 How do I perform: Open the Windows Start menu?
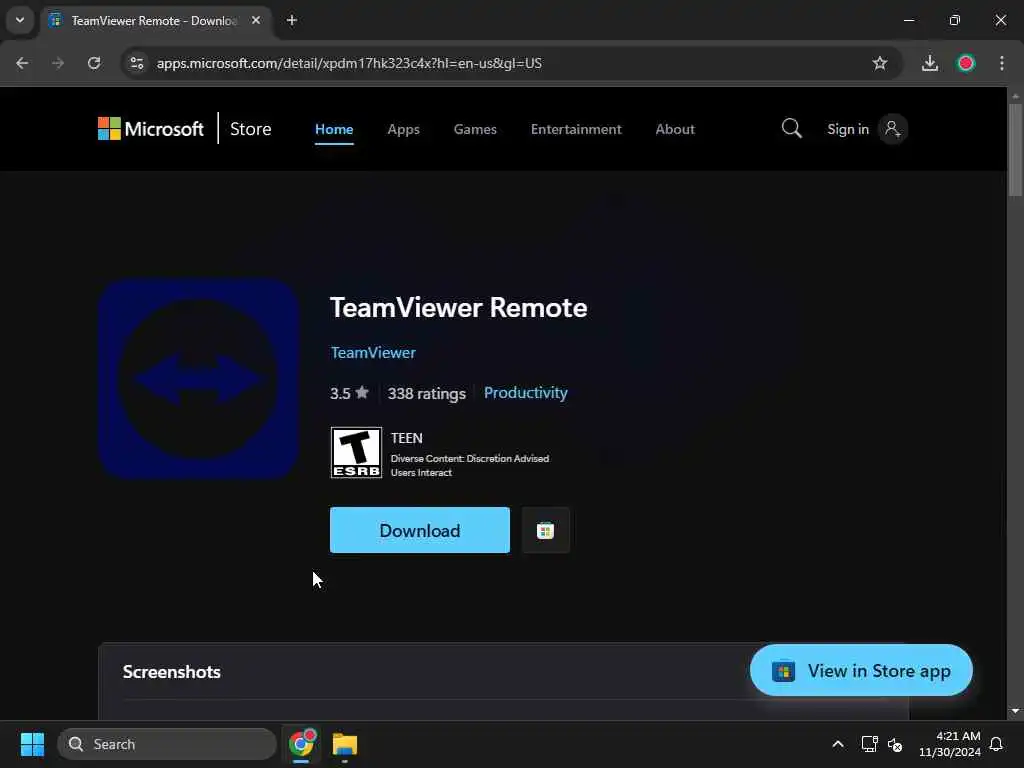click(x=32, y=744)
